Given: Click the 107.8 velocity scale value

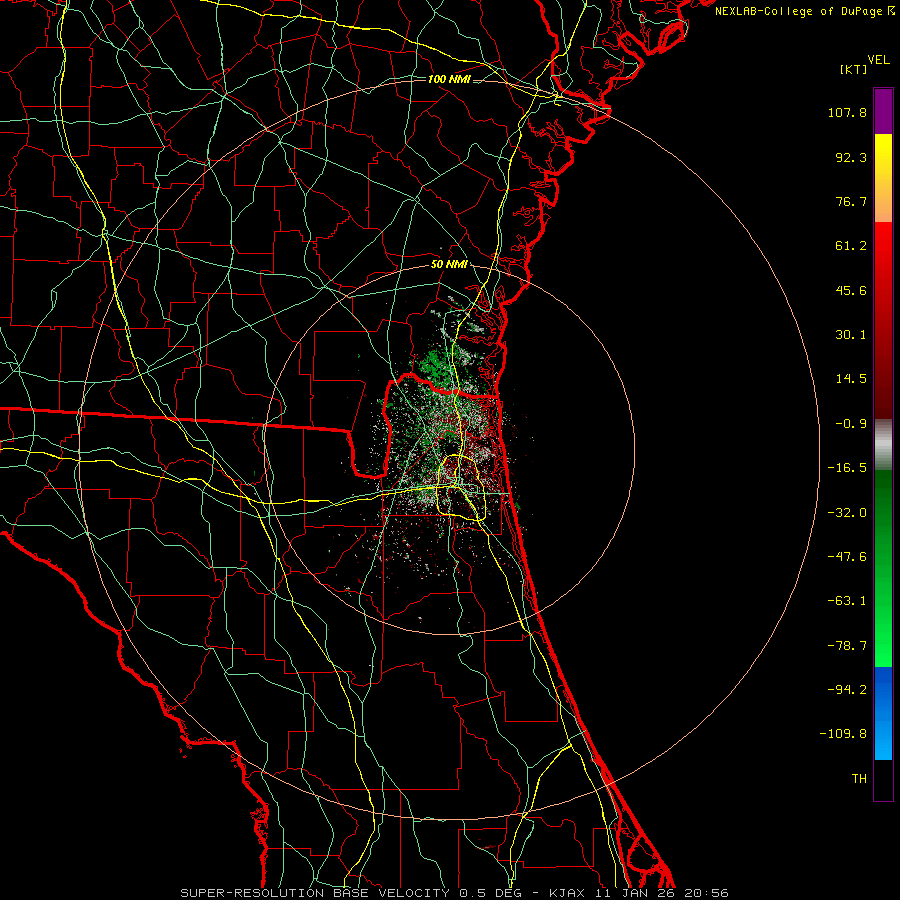Looking at the screenshot, I should (x=847, y=112).
